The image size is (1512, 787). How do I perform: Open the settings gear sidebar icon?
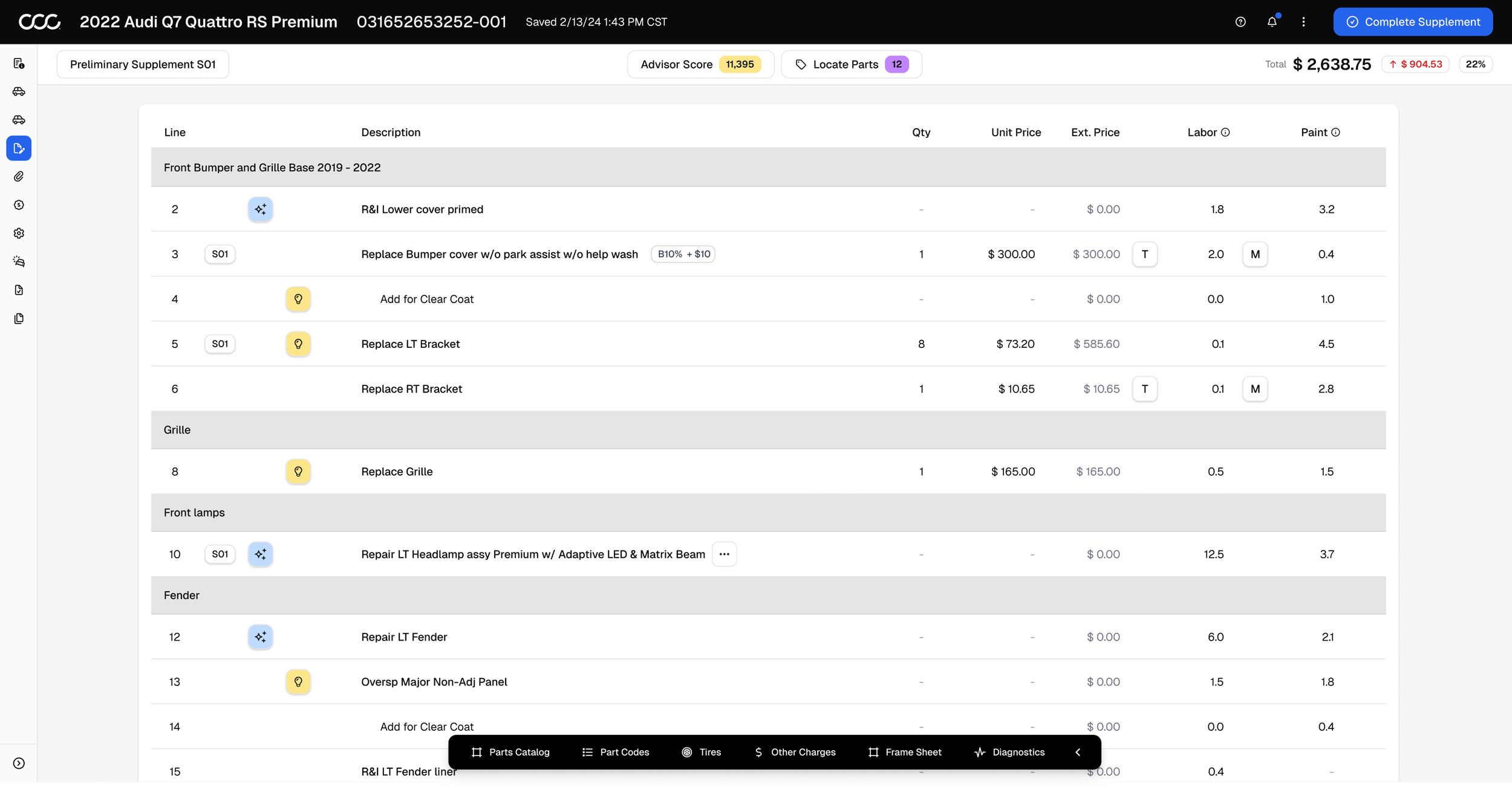[19, 233]
